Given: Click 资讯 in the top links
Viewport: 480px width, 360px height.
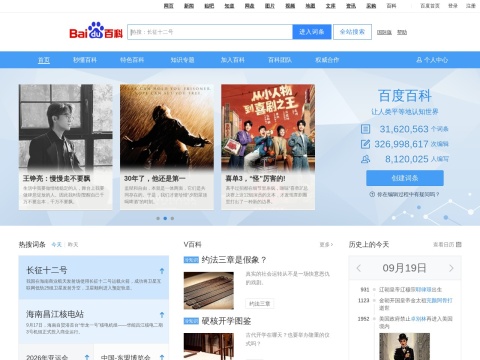Looking at the screenshot, I should (351, 6).
